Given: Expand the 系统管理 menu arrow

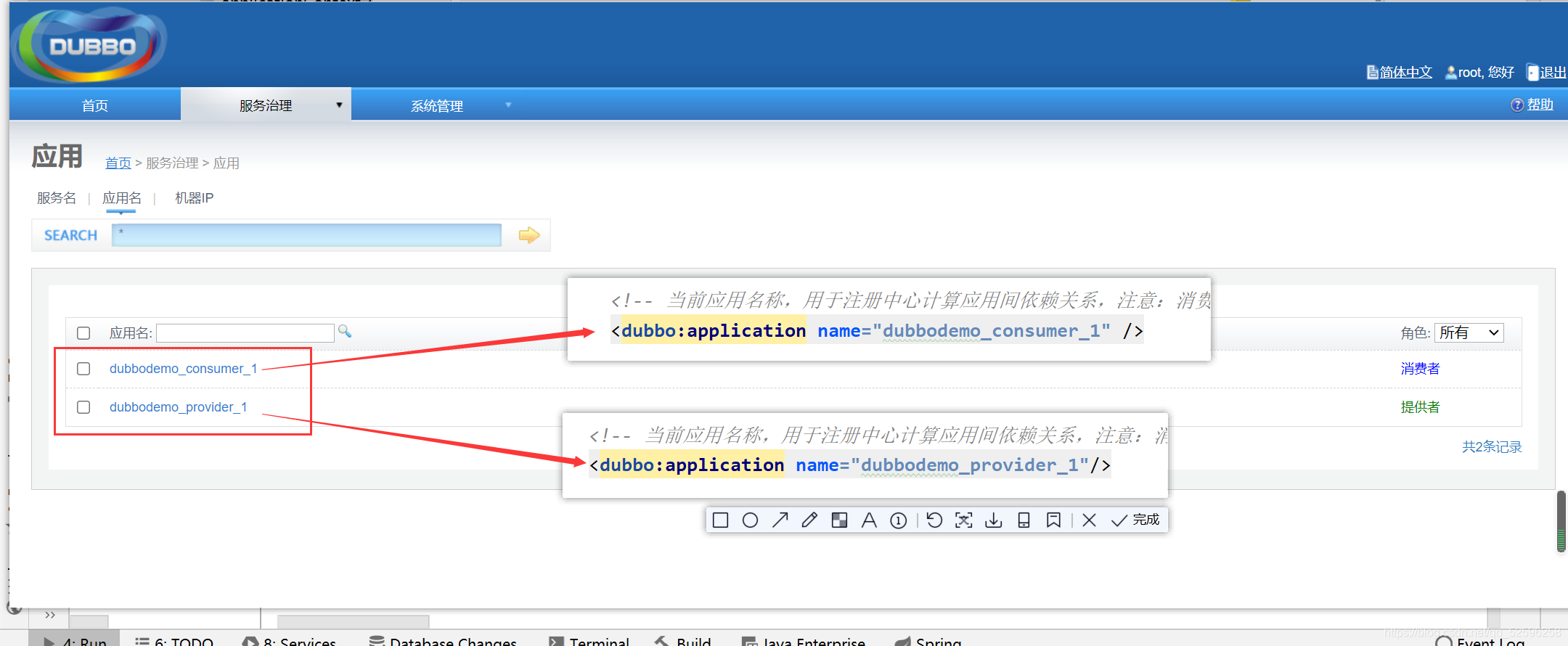Looking at the screenshot, I should pos(508,105).
